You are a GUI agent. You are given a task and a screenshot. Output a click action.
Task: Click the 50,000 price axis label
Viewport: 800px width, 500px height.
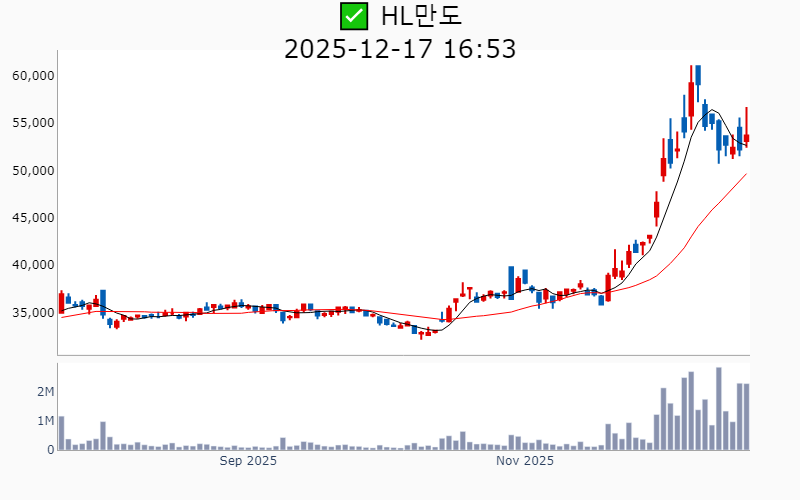point(33,171)
